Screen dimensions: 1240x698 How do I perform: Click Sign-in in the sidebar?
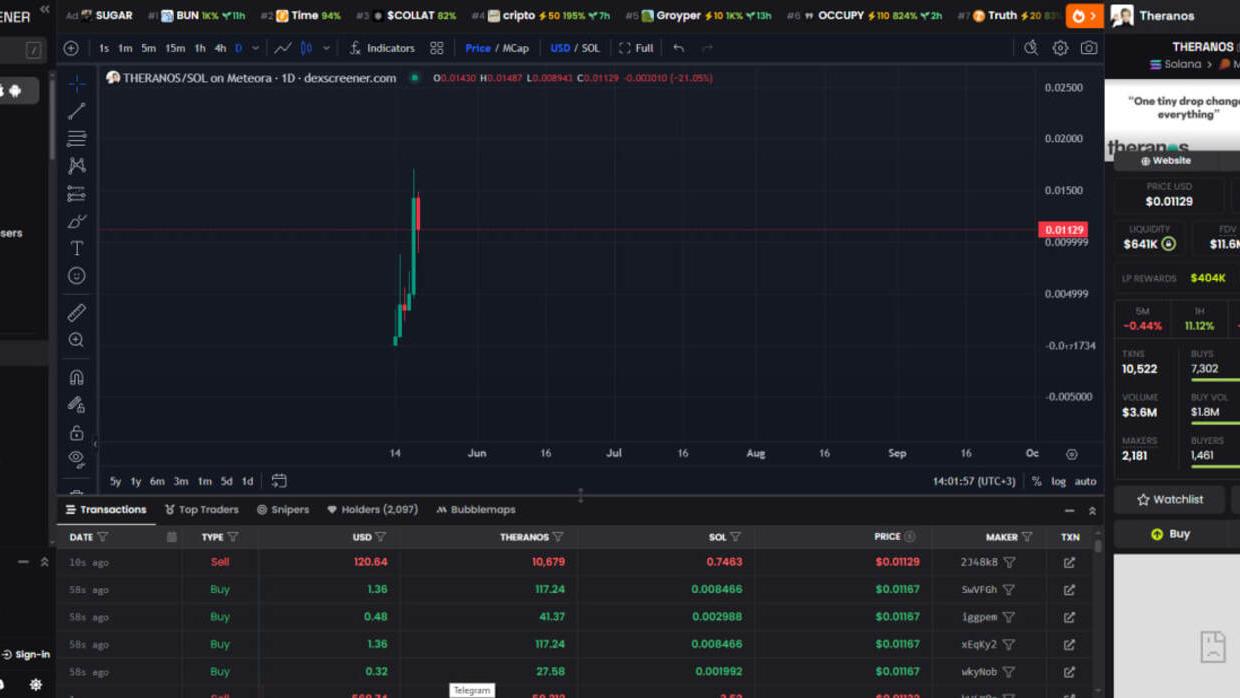pyautogui.click(x=26, y=654)
